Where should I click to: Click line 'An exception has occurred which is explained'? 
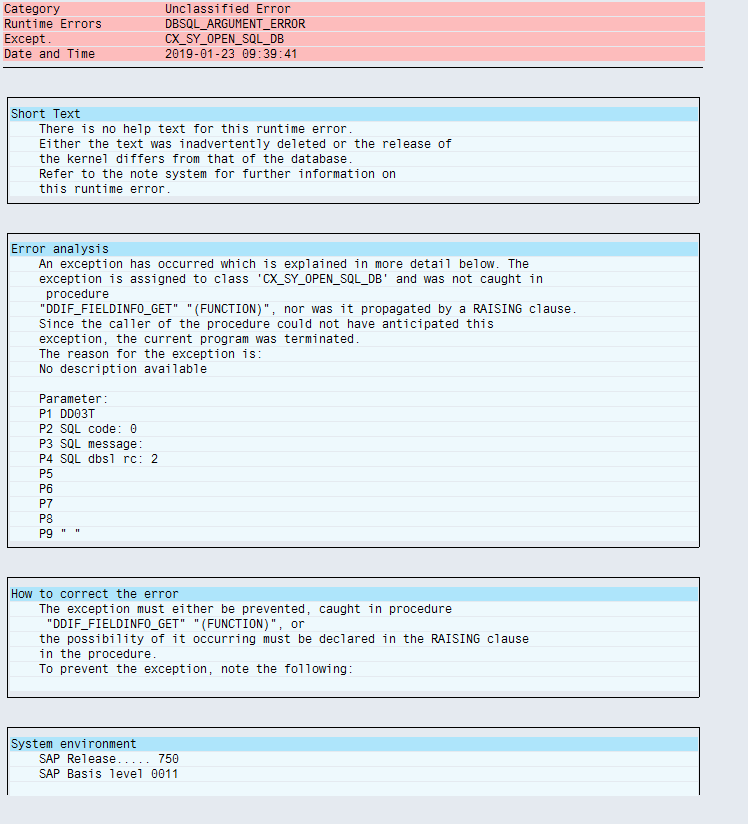pos(284,264)
